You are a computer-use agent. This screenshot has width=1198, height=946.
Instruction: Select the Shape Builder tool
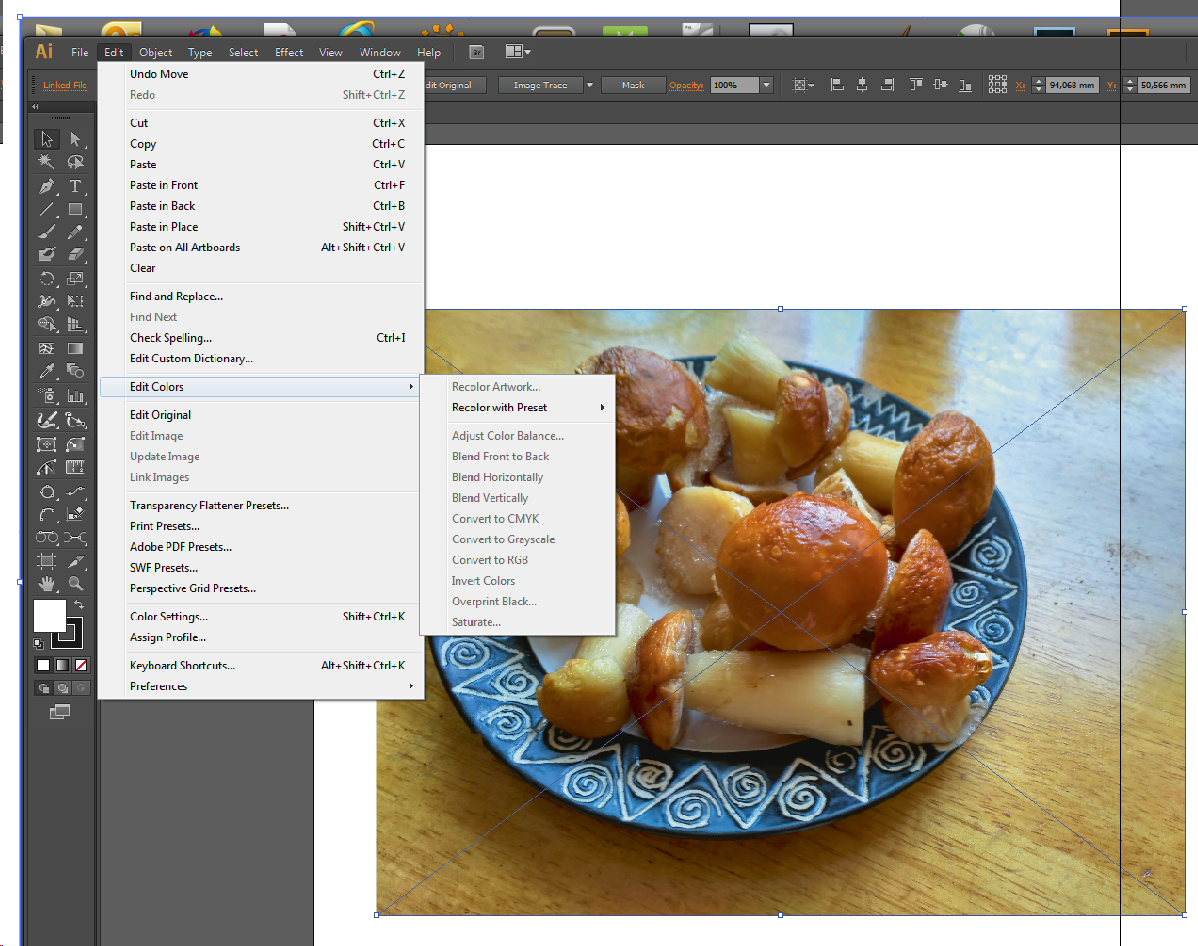[x=47, y=324]
